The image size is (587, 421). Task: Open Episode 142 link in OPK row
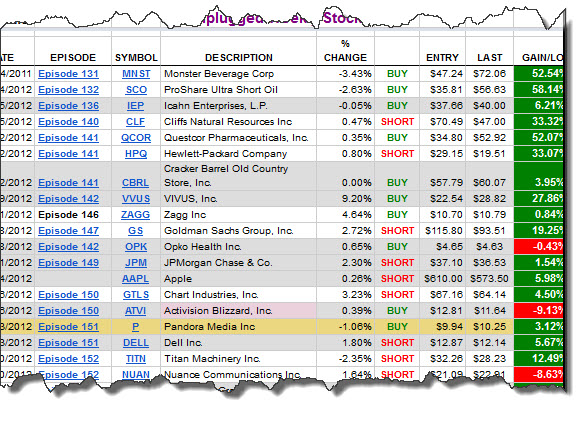[69, 247]
